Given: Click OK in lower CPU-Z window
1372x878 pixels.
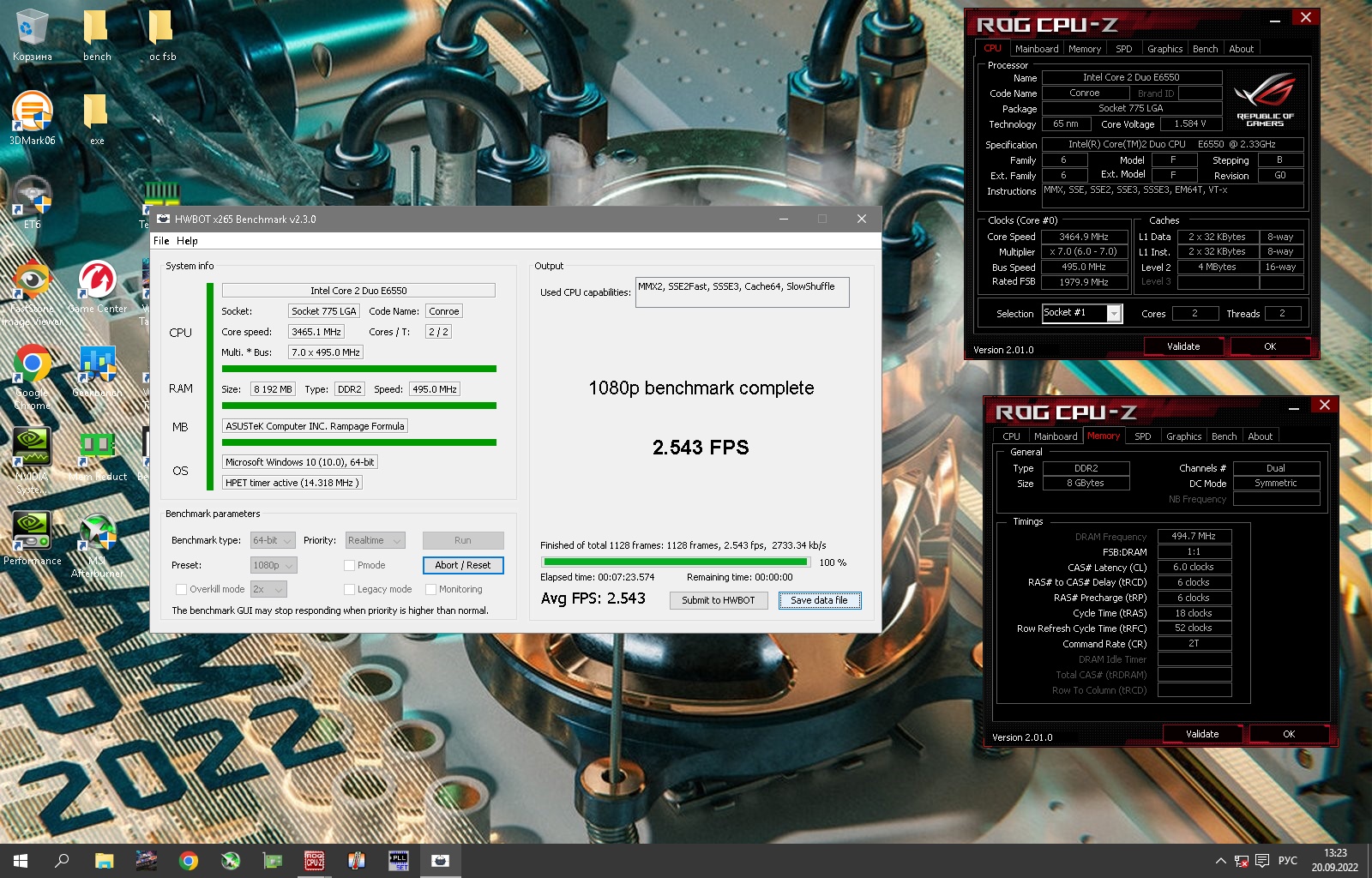Looking at the screenshot, I should click(1289, 734).
